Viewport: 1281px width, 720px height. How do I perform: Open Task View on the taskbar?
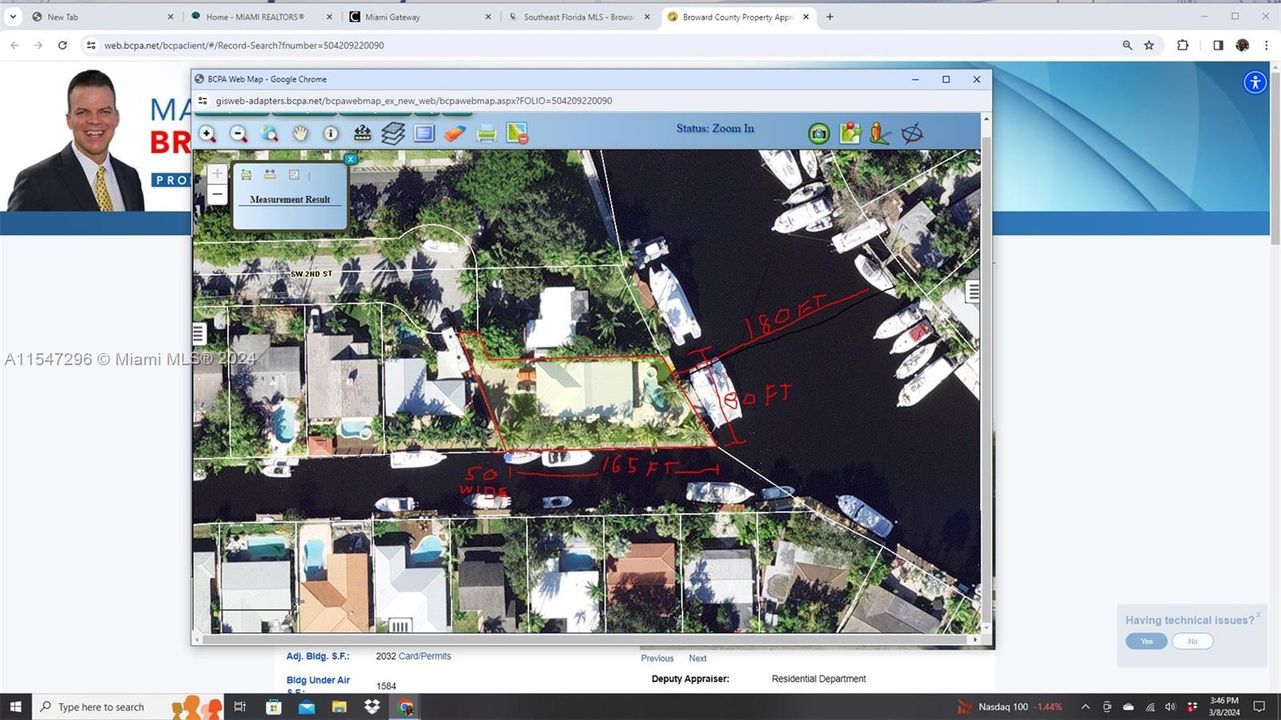[240, 707]
